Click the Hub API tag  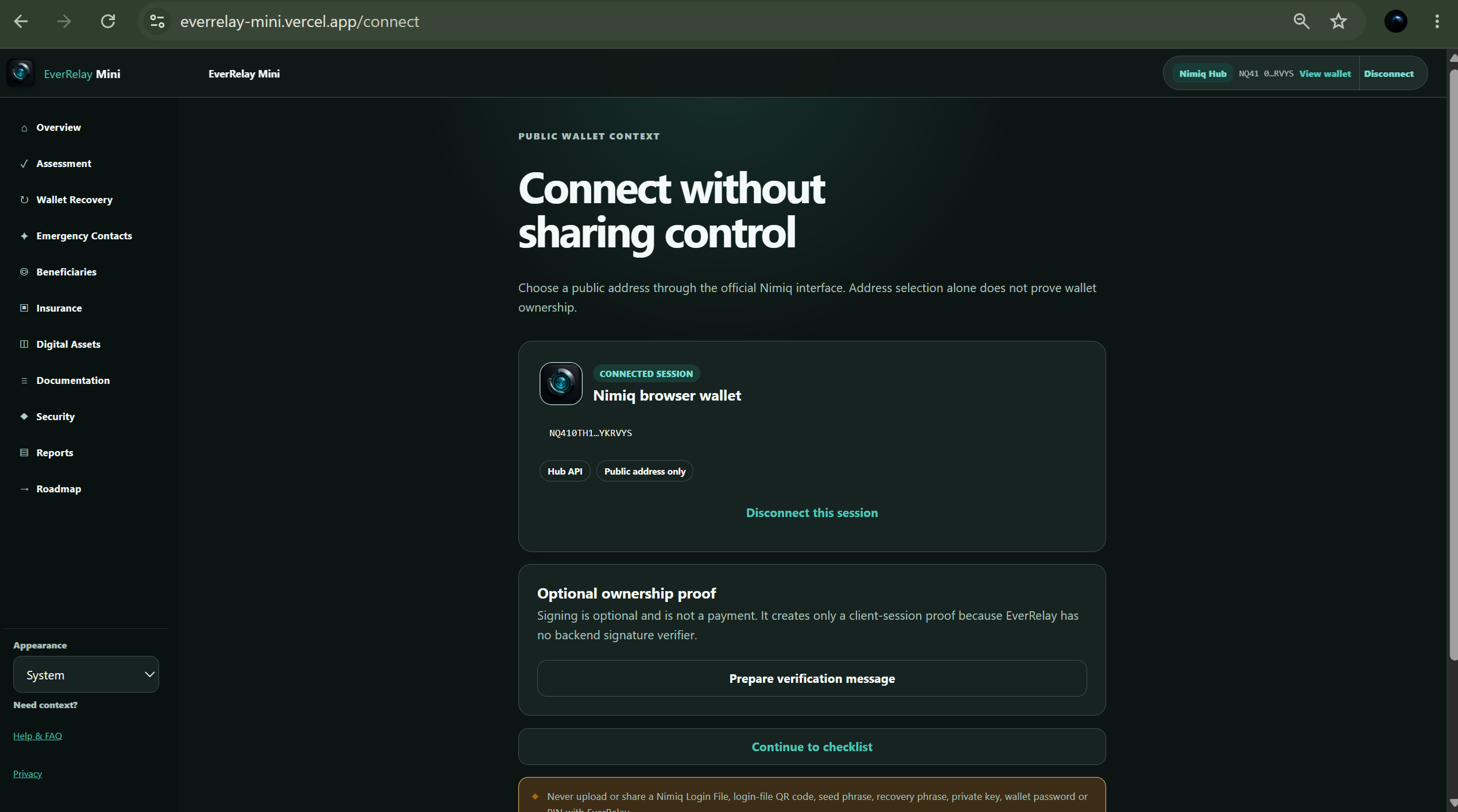click(x=565, y=471)
